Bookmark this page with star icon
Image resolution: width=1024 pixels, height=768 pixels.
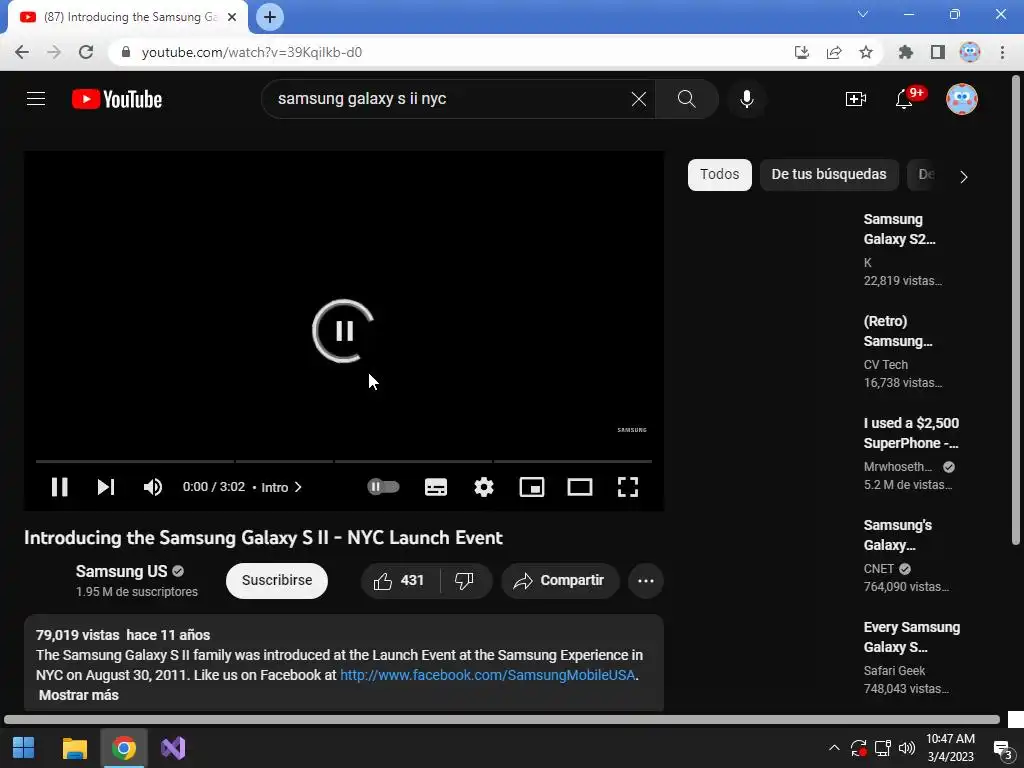click(866, 52)
